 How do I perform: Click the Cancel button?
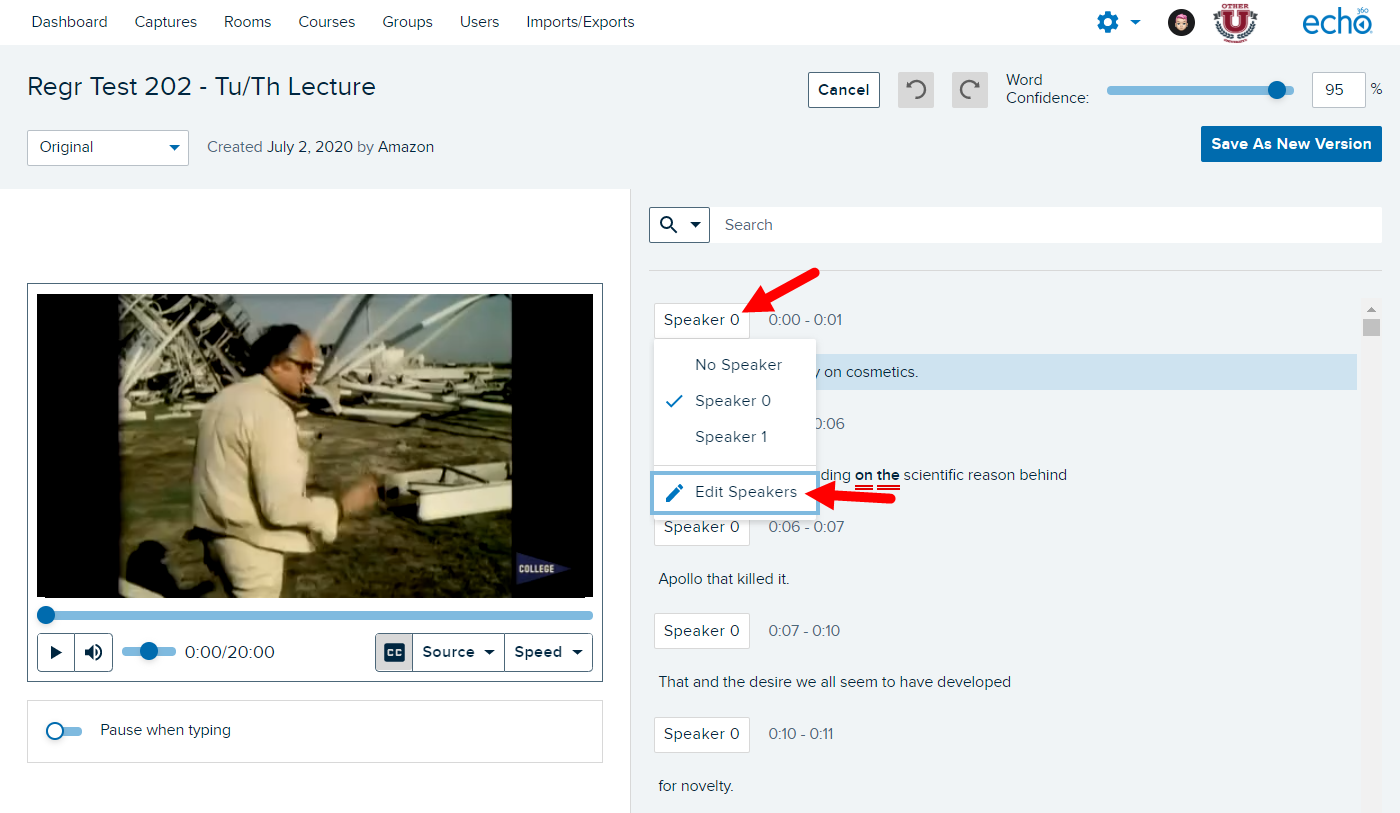point(843,90)
